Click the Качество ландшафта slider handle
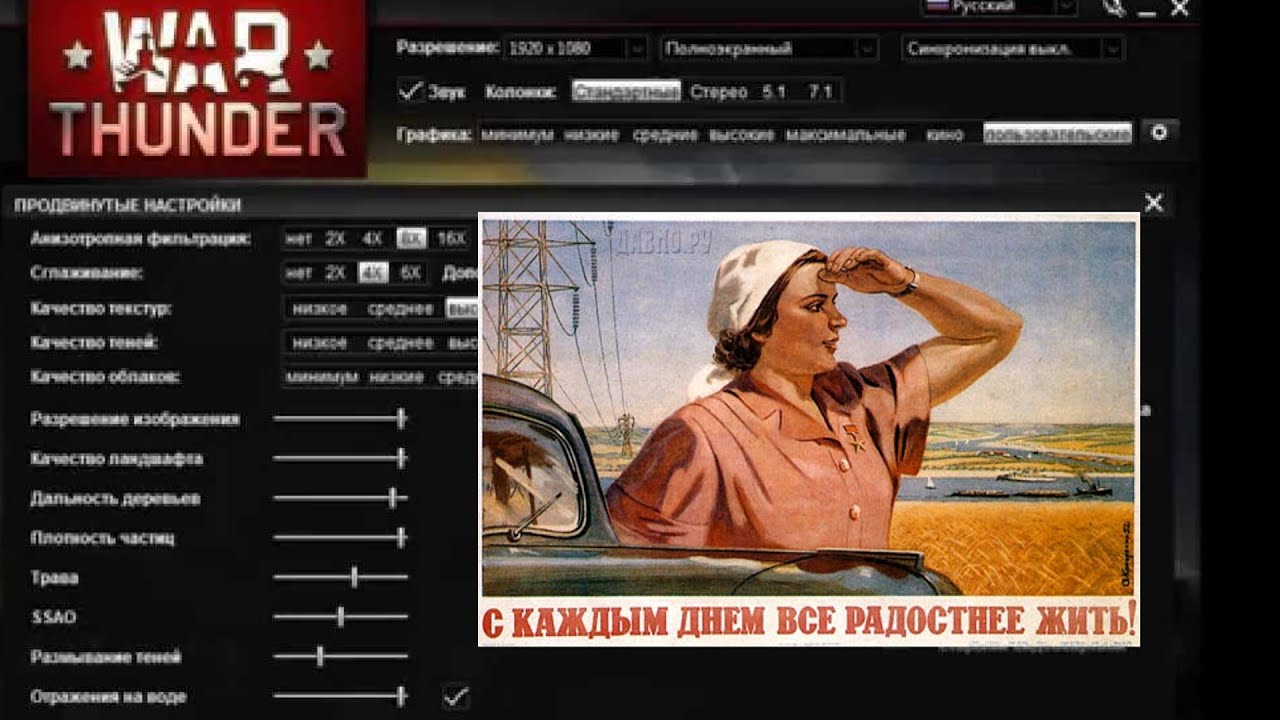This screenshot has width=1280, height=720. (401, 458)
